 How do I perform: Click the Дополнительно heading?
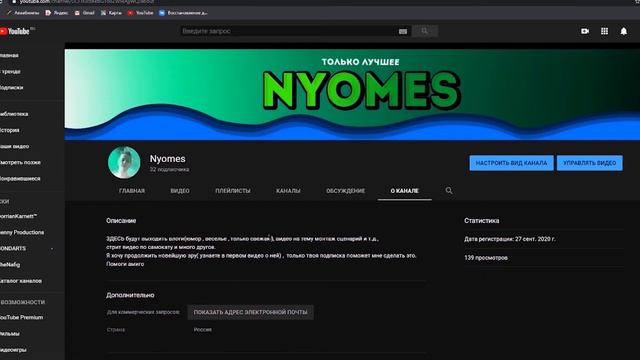pyautogui.click(x=130, y=295)
